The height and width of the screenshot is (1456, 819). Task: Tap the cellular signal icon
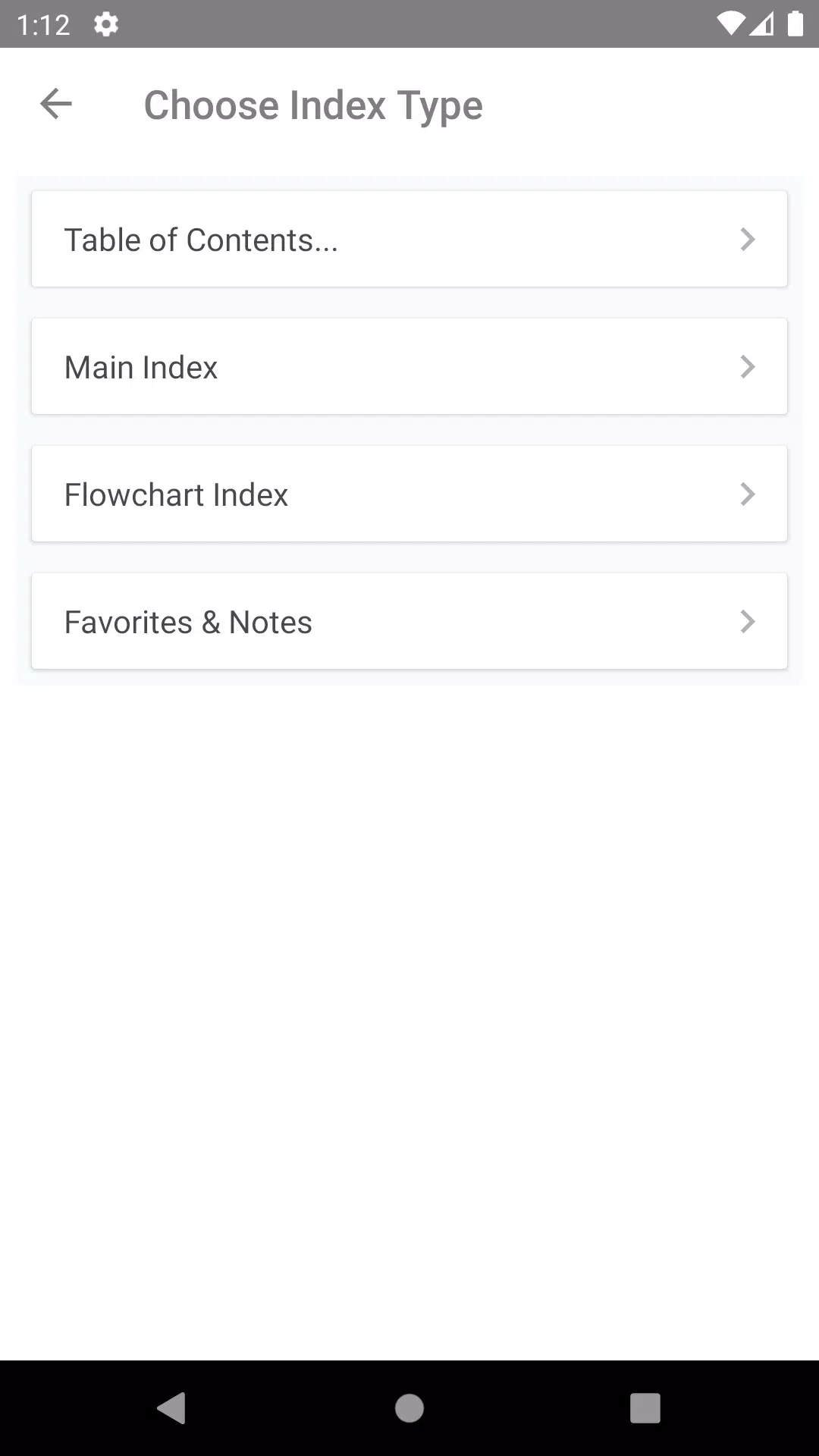coord(761,24)
